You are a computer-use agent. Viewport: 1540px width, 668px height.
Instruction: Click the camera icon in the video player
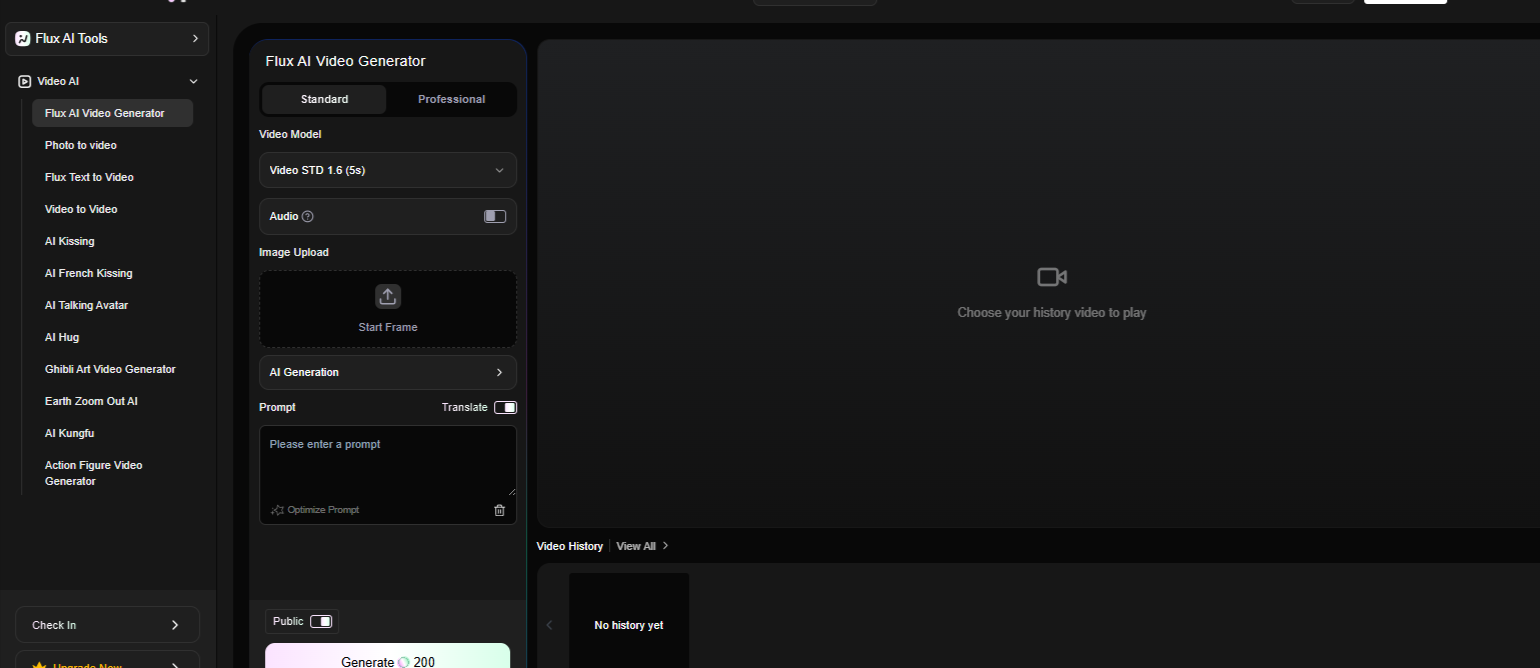click(1052, 277)
